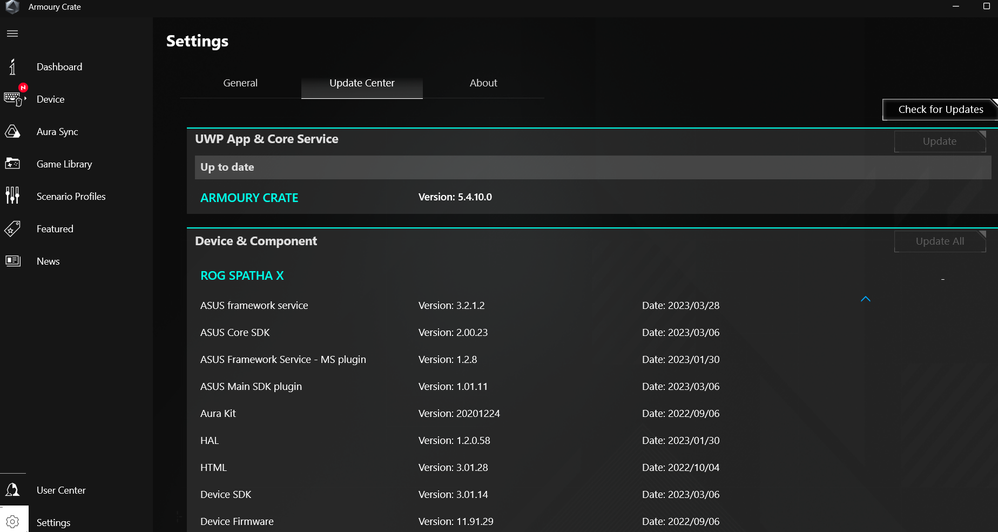Screen dimensions: 998x532
Task: Open Scenario Profiles via sliders icon
Action: [12, 196]
